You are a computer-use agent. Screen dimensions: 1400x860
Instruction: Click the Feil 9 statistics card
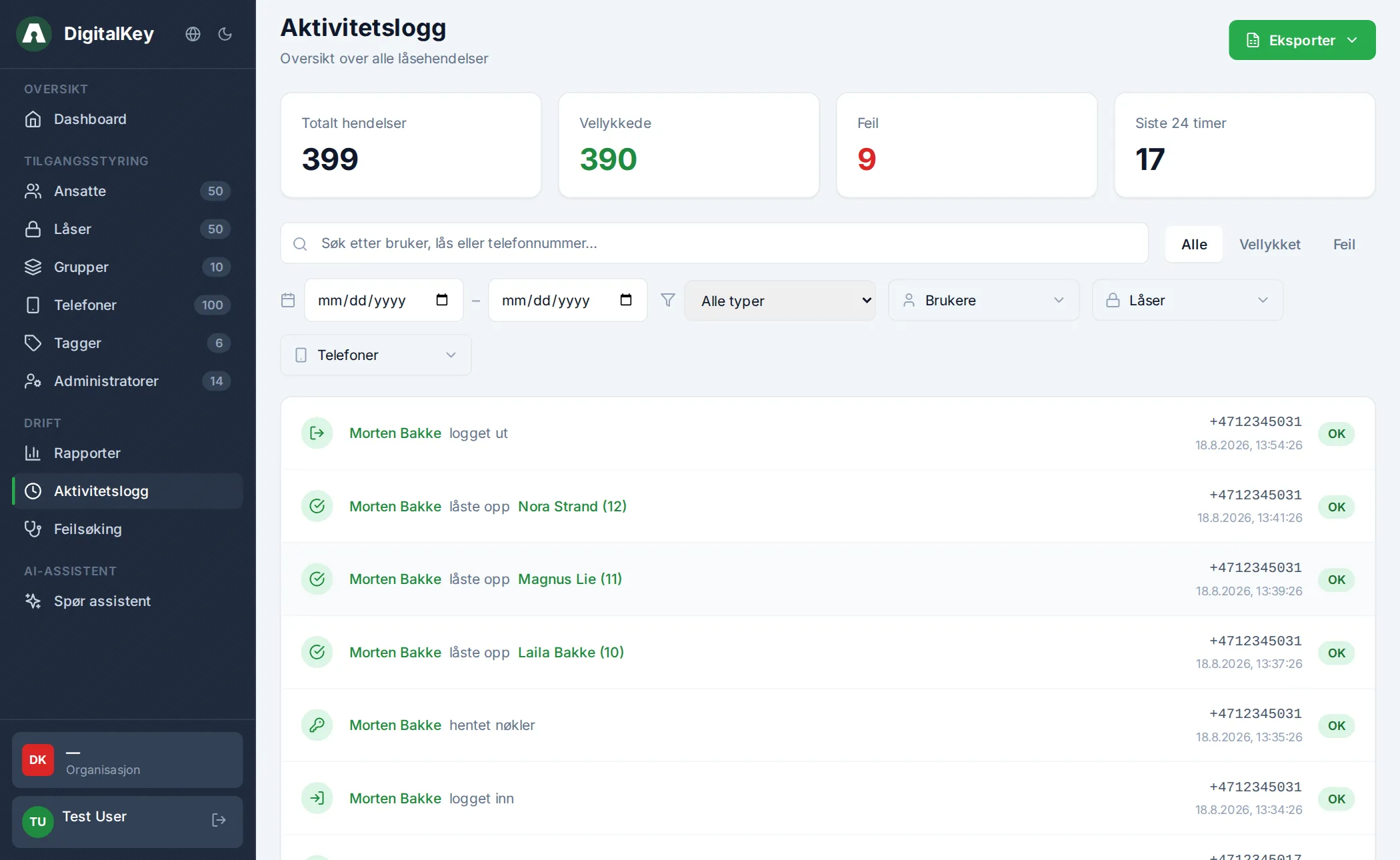coord(967,145)
